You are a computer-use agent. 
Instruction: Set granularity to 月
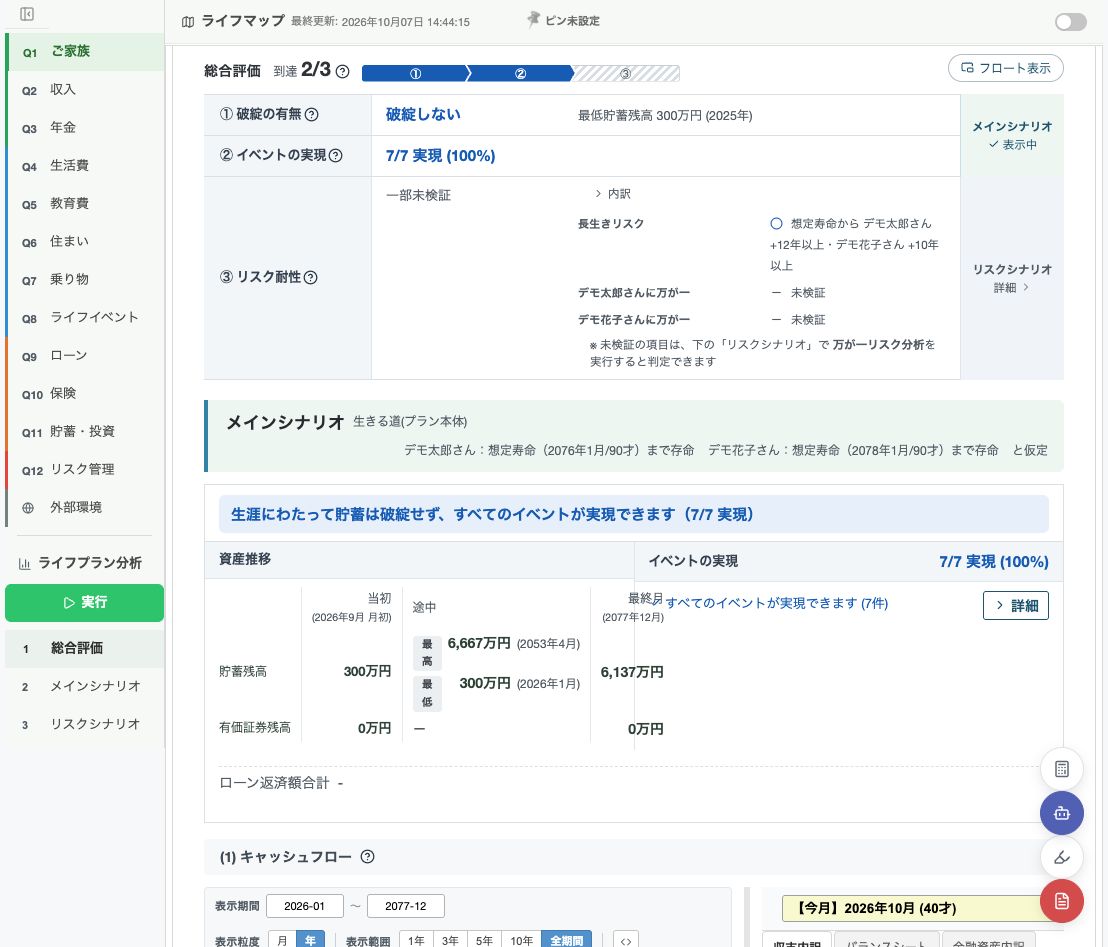(x=282, y=940)
